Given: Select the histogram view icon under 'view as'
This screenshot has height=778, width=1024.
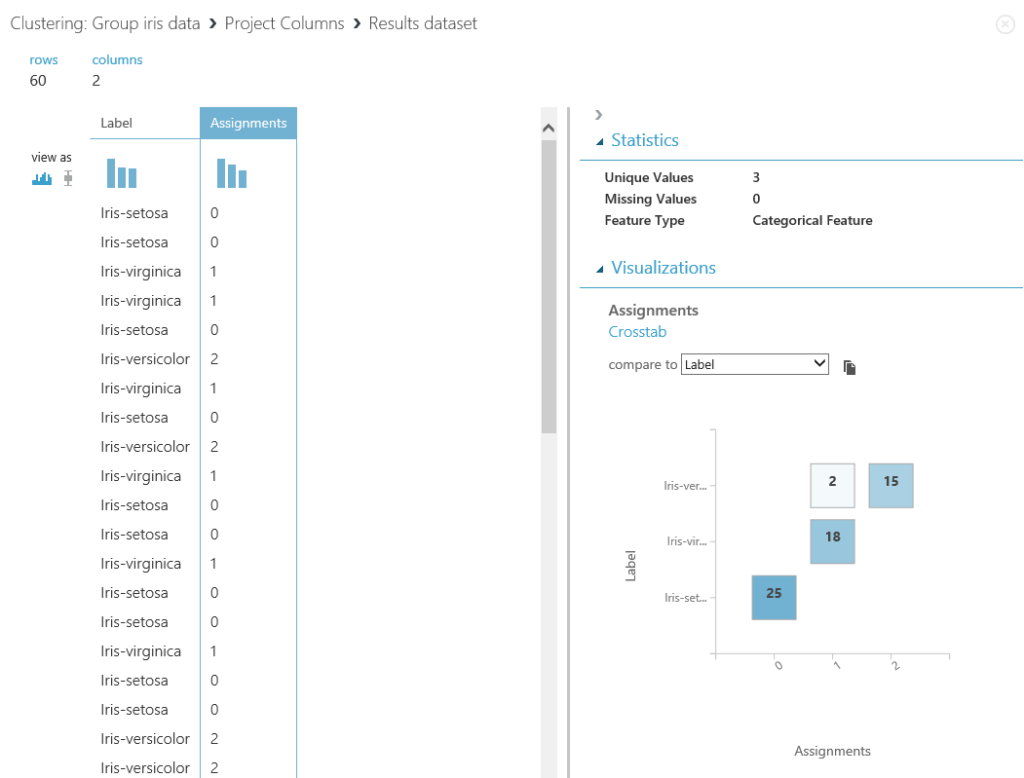Looking at the screenshot, I should point(41,176).
